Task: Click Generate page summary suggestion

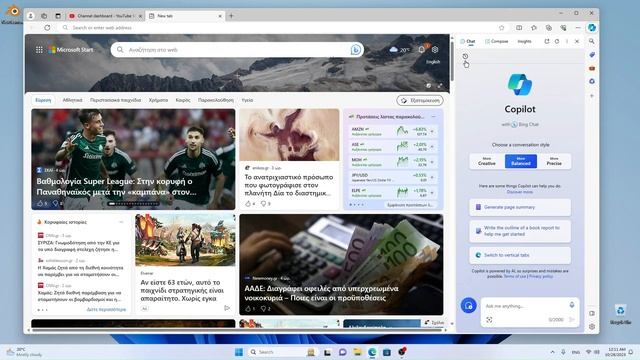Action: (520, 207)
